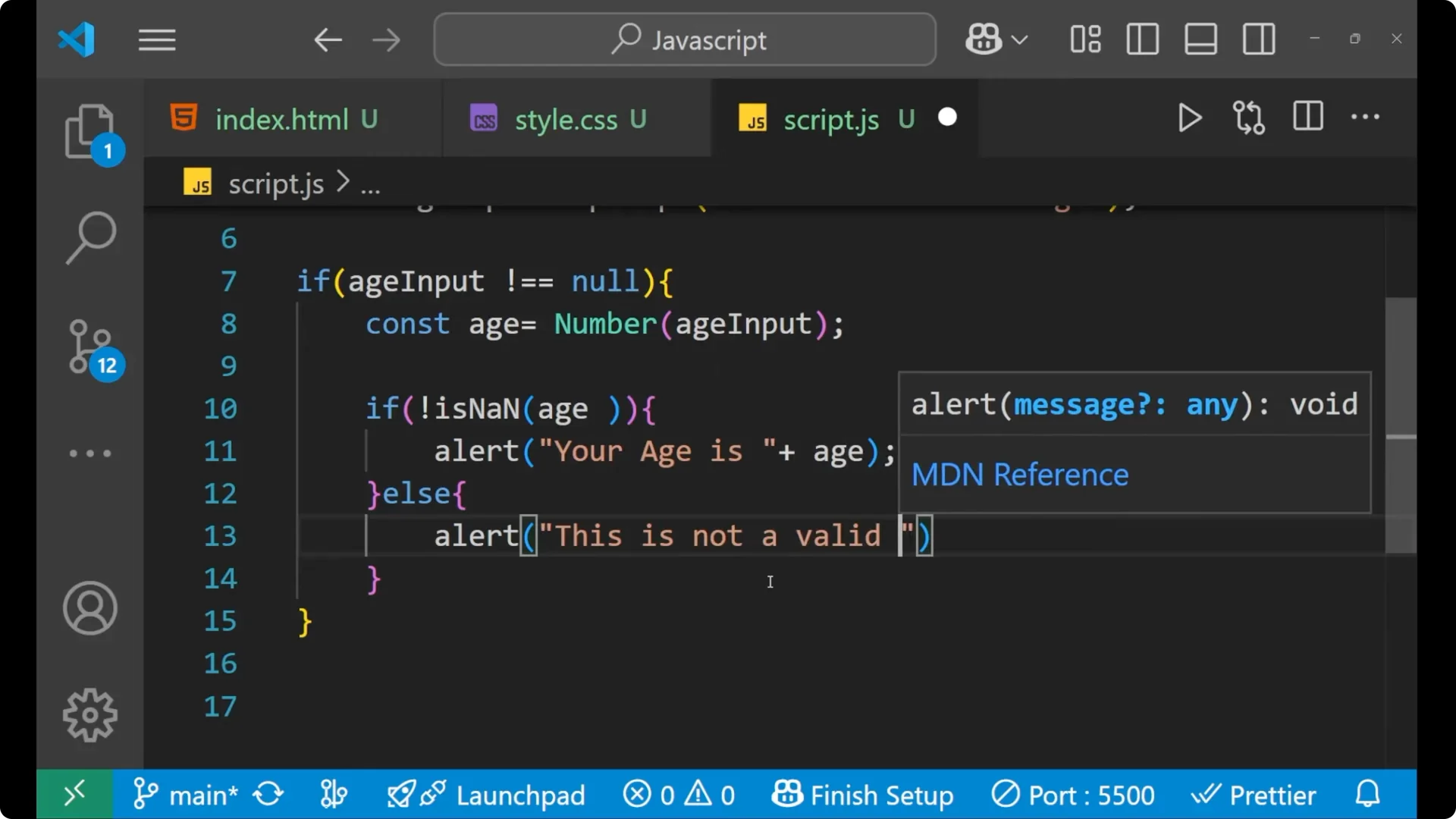Toggle the bottom panel visibility
The width and height of the screenshot is (1456, 819).
(x=1200, y=39)
